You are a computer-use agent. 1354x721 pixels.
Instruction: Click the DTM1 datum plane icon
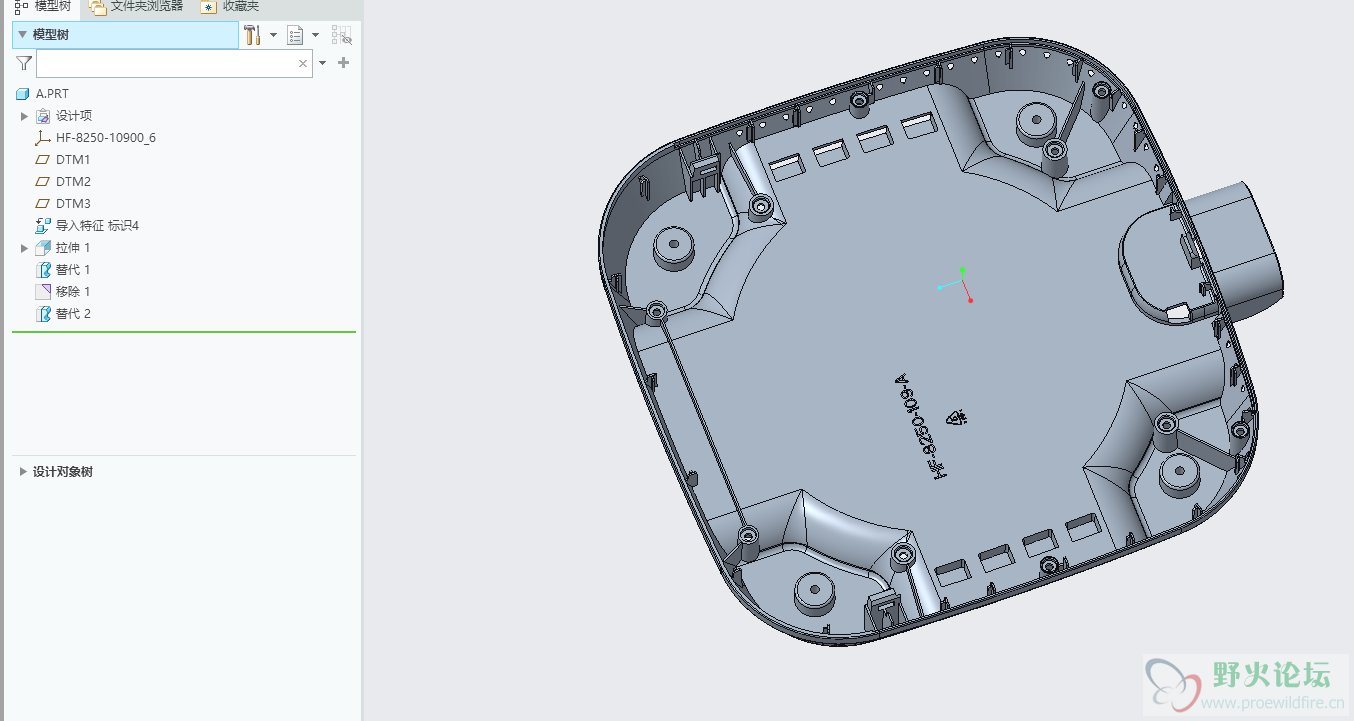click(43, 160)
